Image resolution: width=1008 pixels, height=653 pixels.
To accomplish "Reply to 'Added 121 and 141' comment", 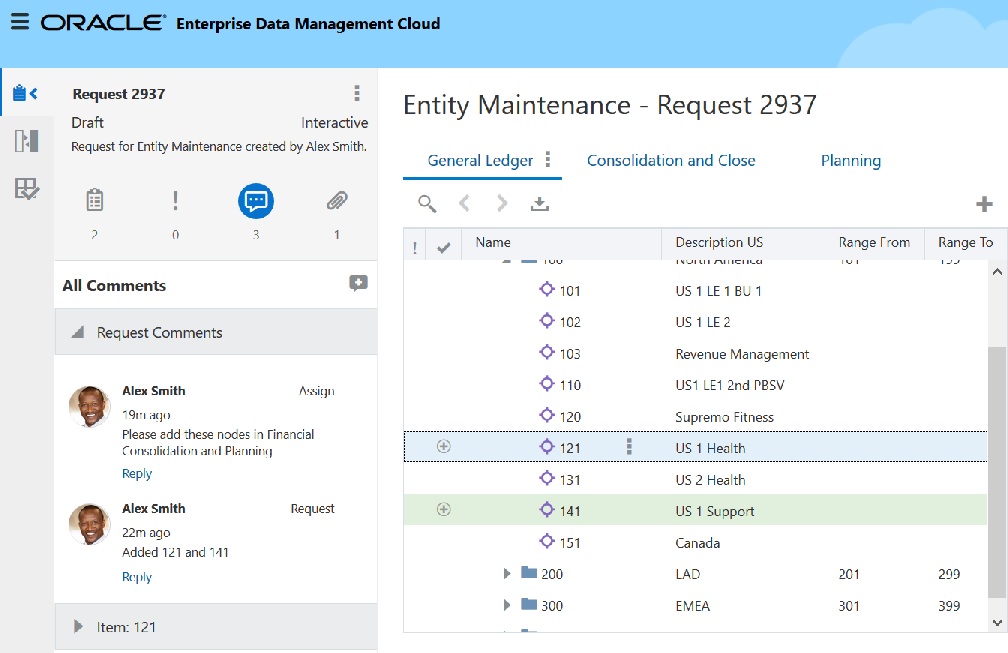I will tap(137, 577).
